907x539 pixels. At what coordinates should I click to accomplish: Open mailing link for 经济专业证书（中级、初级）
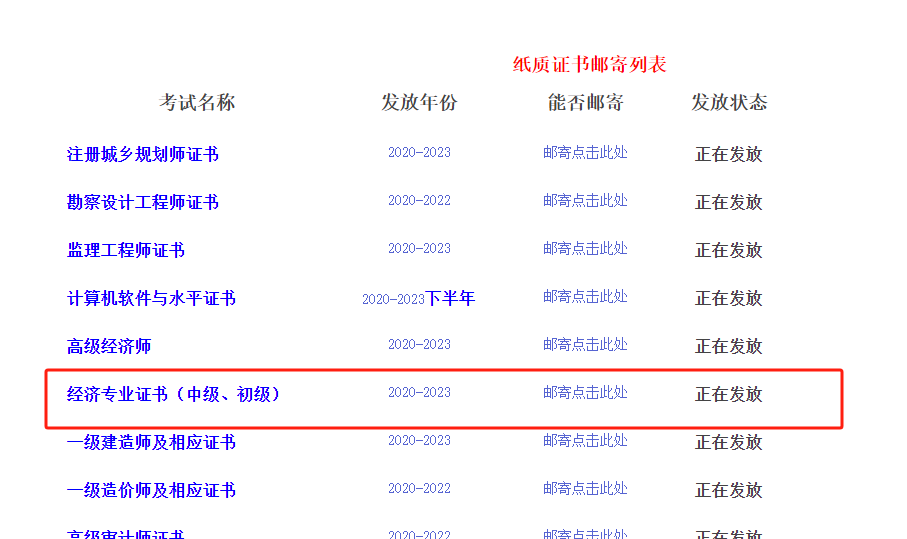[585, 393]
